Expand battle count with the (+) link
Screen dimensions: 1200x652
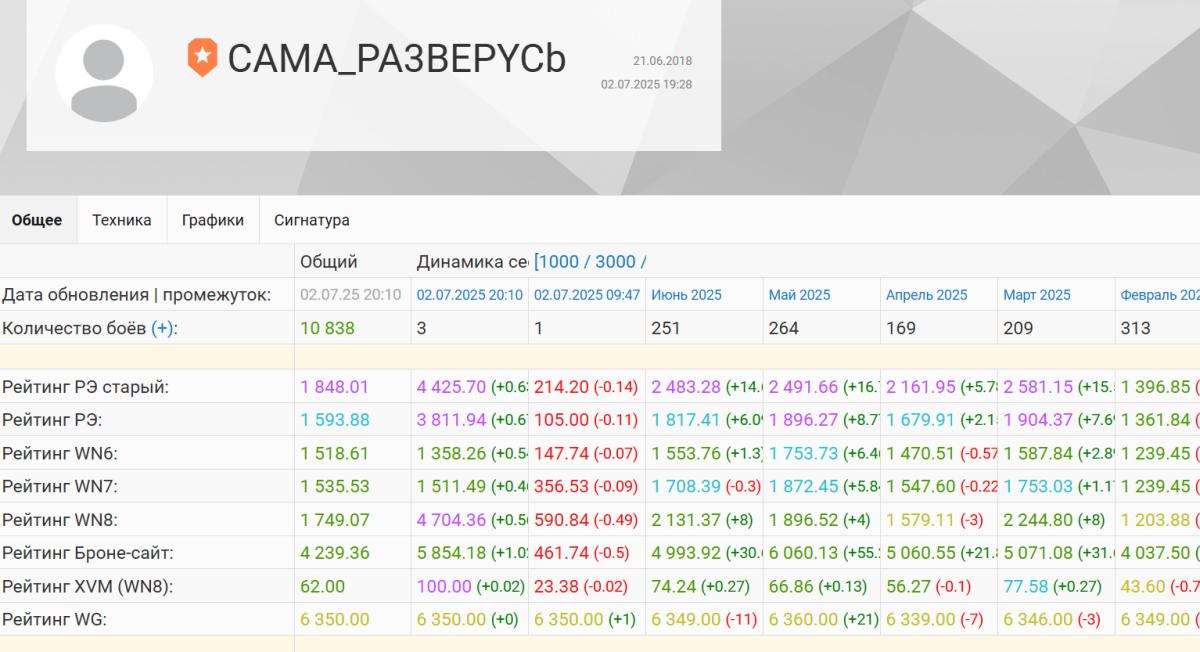pyautogui.click(x=163, y=328)
